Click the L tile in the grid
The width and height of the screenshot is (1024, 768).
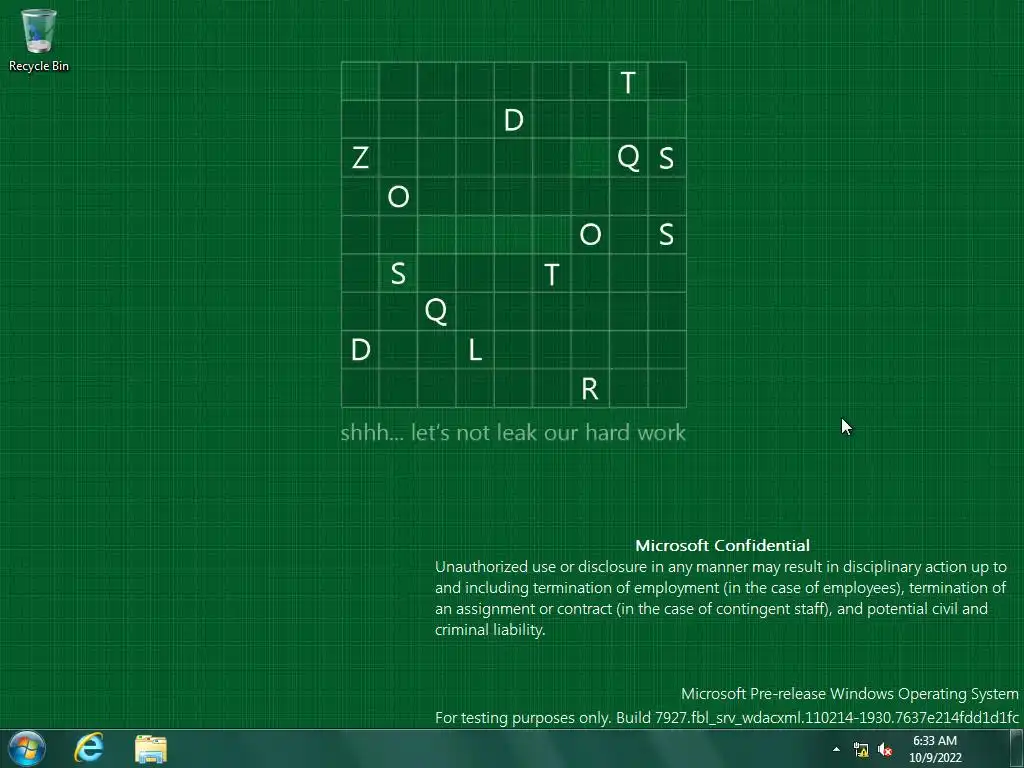(x=475, y=350)
